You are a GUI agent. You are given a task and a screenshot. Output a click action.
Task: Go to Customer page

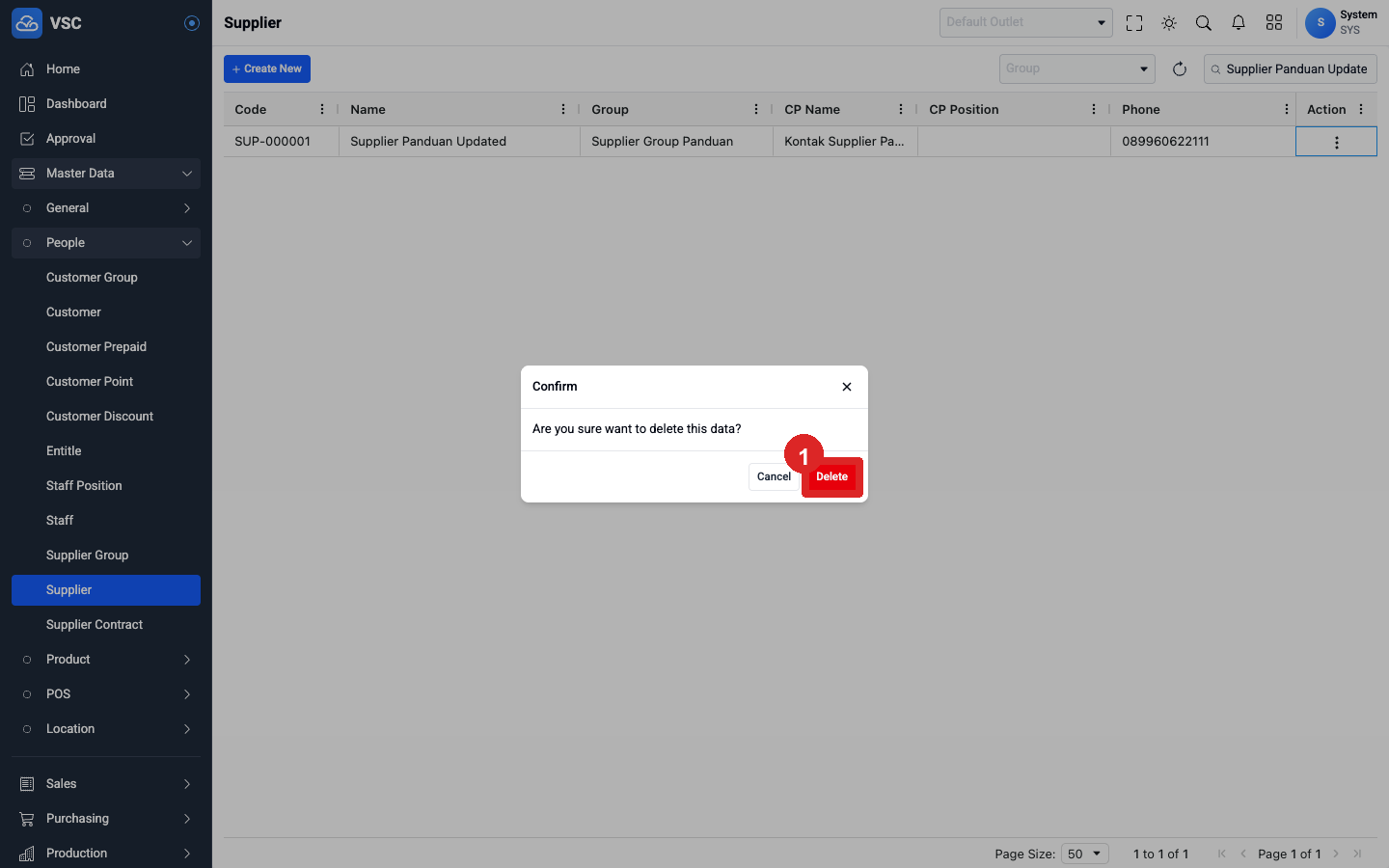click(106, 312)
